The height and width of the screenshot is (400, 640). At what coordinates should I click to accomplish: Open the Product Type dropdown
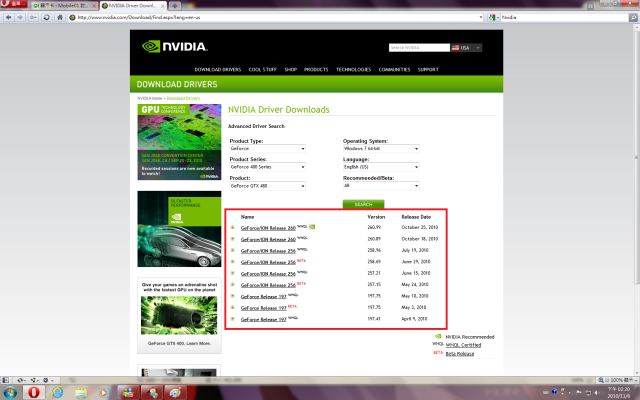[267, 149]
